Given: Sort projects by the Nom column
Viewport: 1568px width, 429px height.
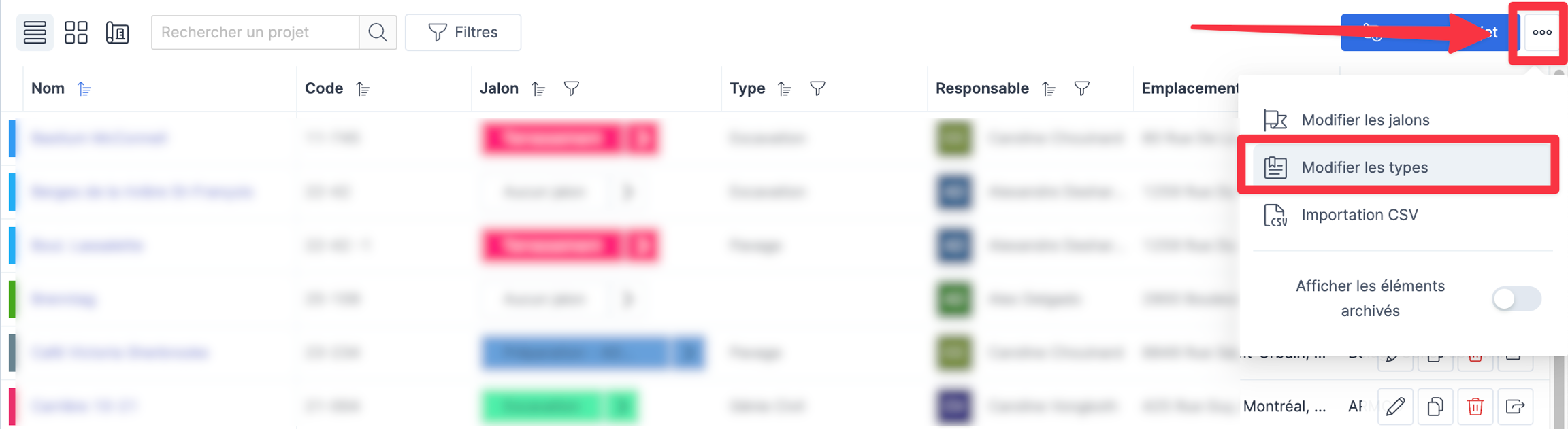Looking at the screenshot, I should 84,89.
